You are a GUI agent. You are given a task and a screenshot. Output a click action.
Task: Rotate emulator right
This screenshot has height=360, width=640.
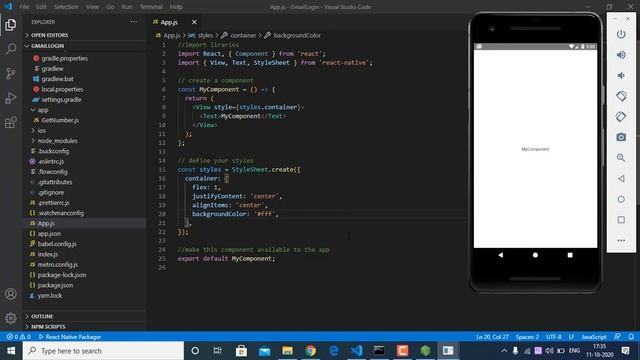tap(621, 117)
